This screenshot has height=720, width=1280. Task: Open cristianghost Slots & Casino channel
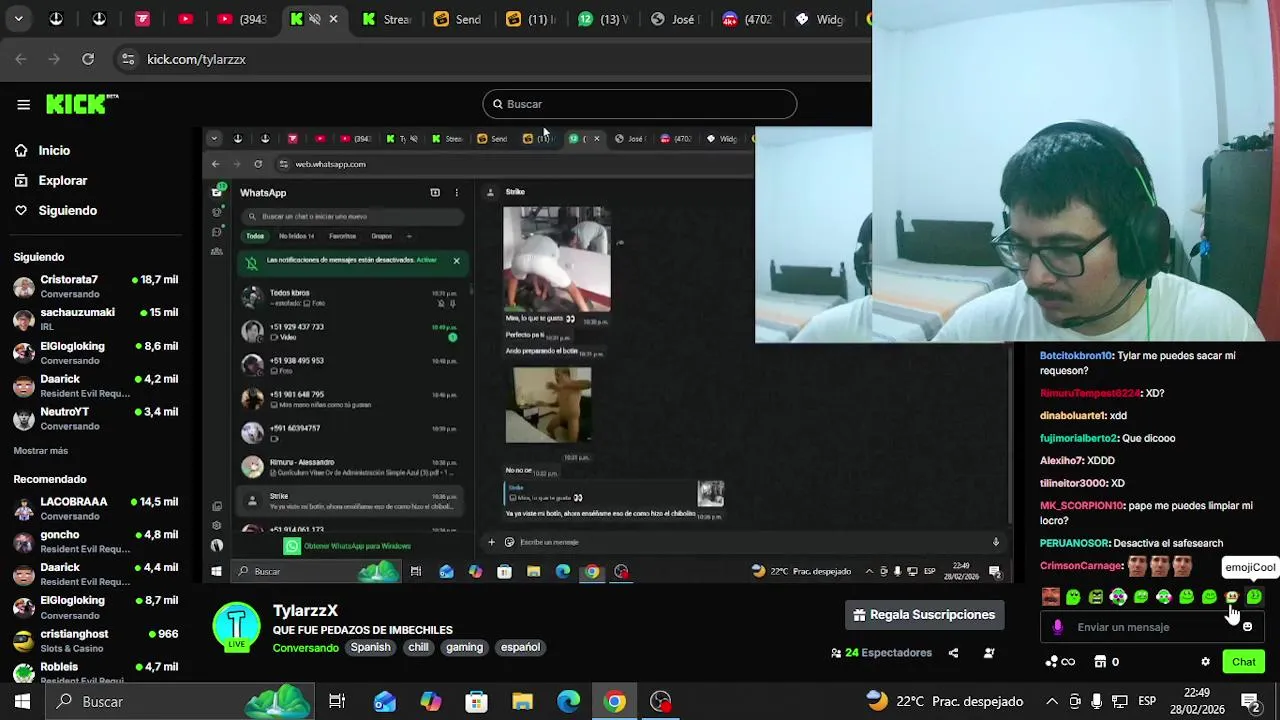96,640
